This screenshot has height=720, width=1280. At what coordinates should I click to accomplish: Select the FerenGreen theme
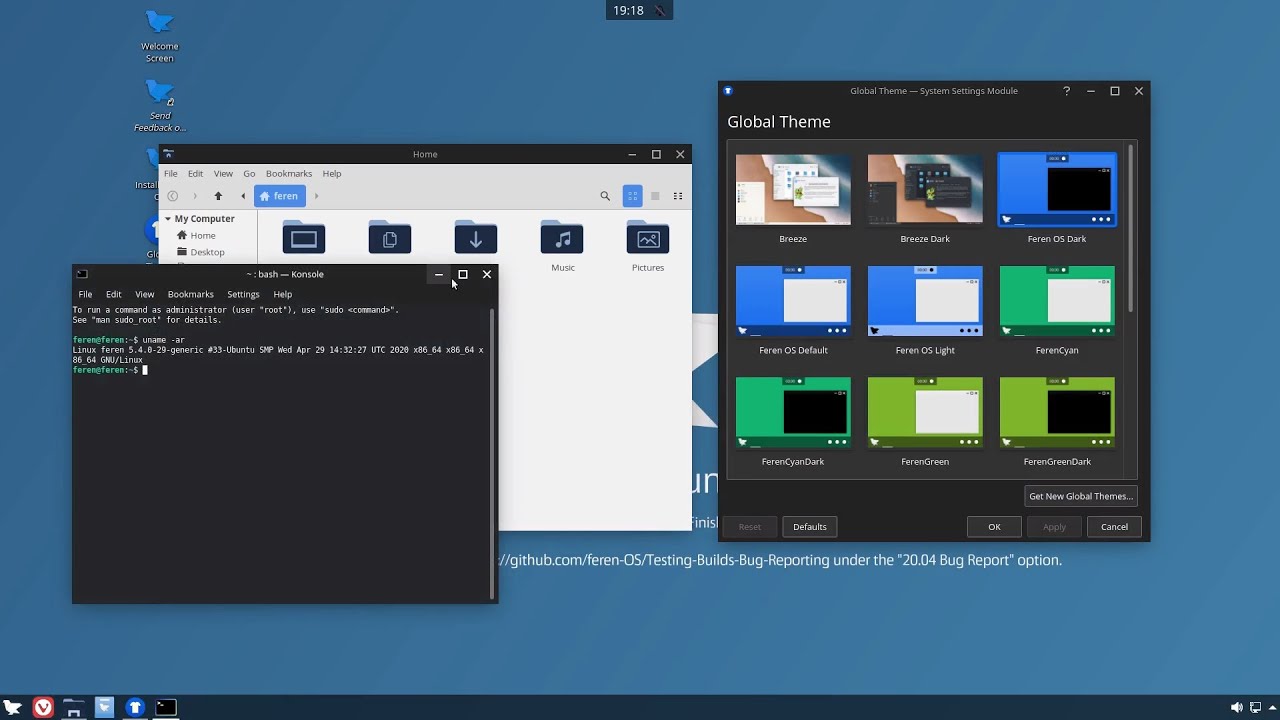click(925, 421)
